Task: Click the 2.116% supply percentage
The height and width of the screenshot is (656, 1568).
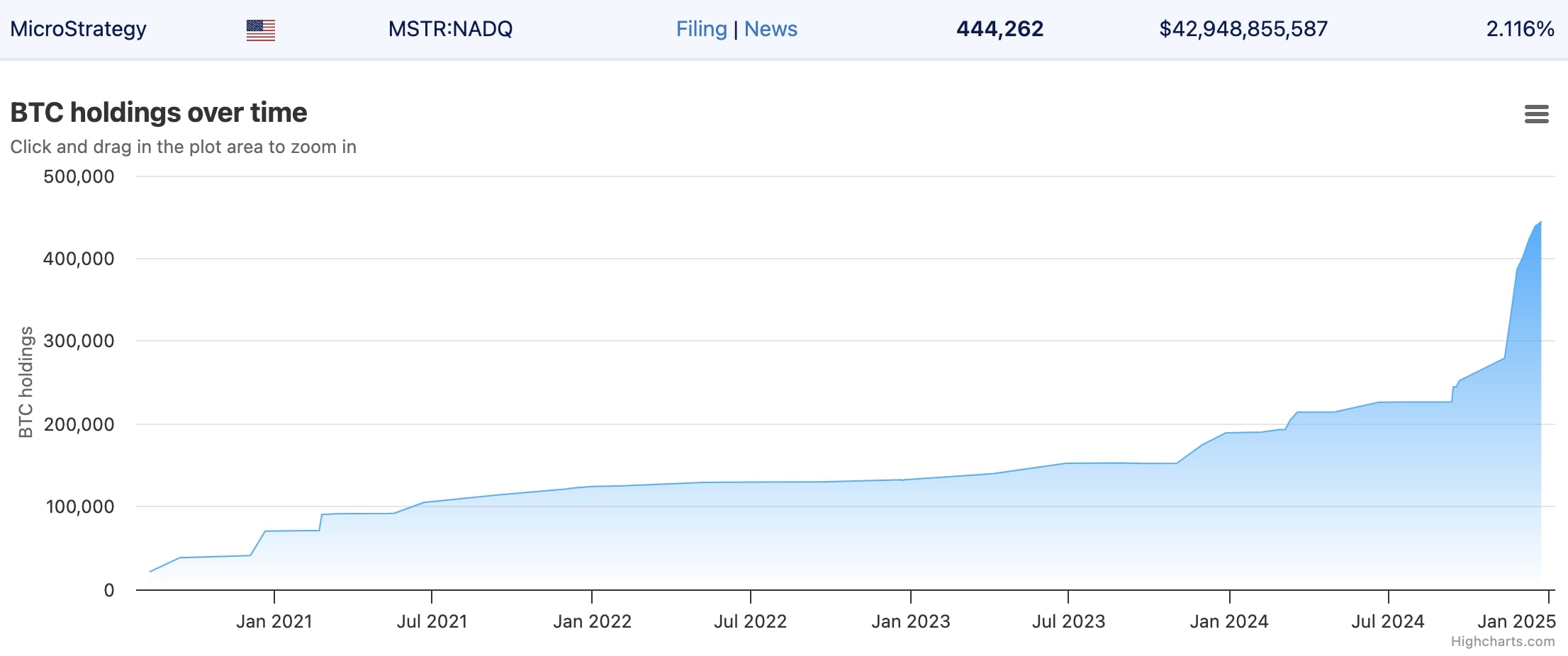Action: (1520, 29)
